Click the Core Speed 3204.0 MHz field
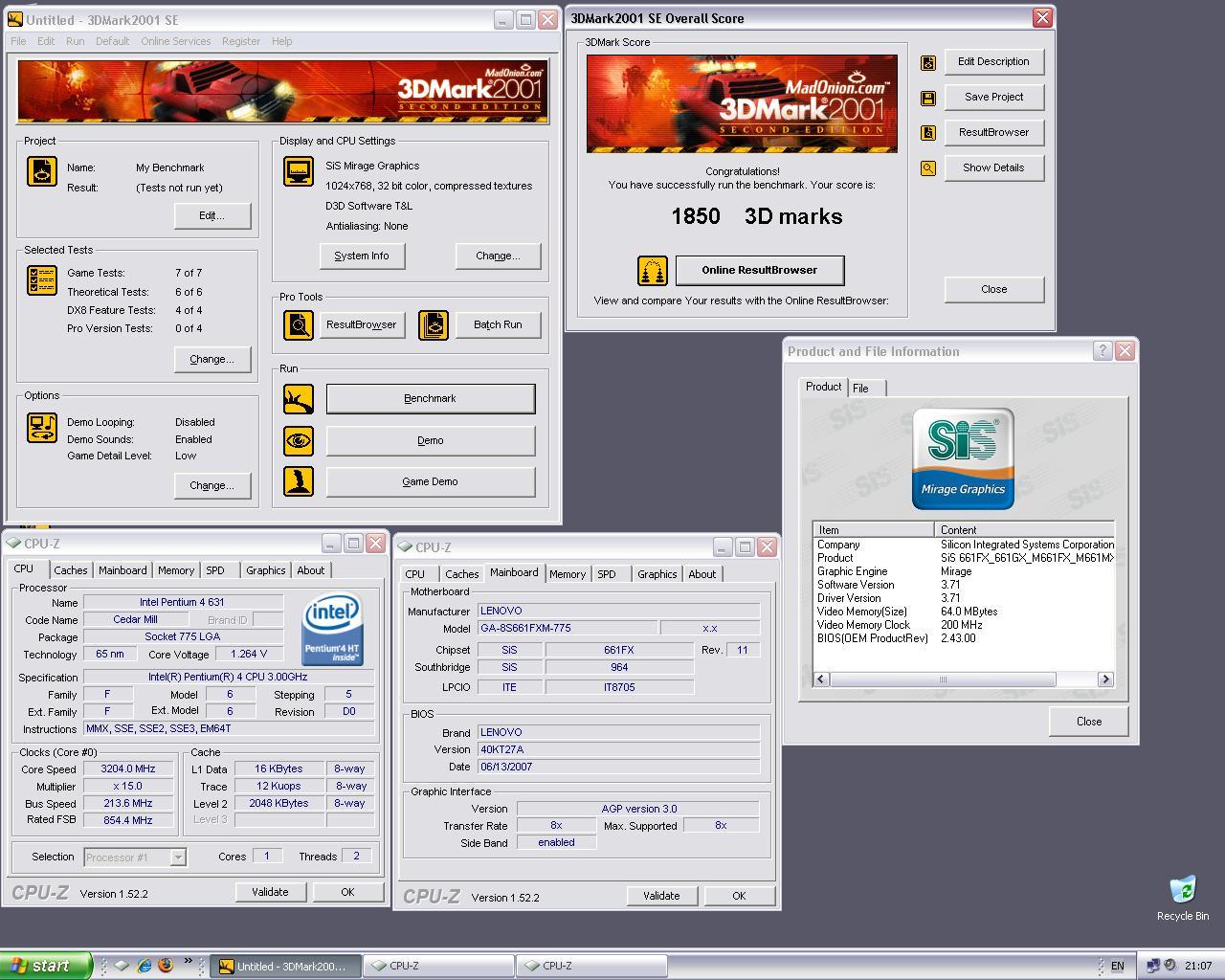The height and width of the screenshot is (980, 1225). (x=128, y=768)
